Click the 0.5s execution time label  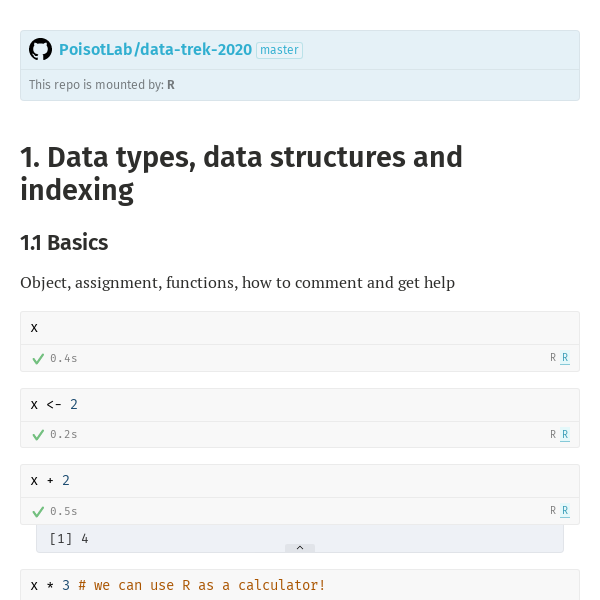[64, 511]
